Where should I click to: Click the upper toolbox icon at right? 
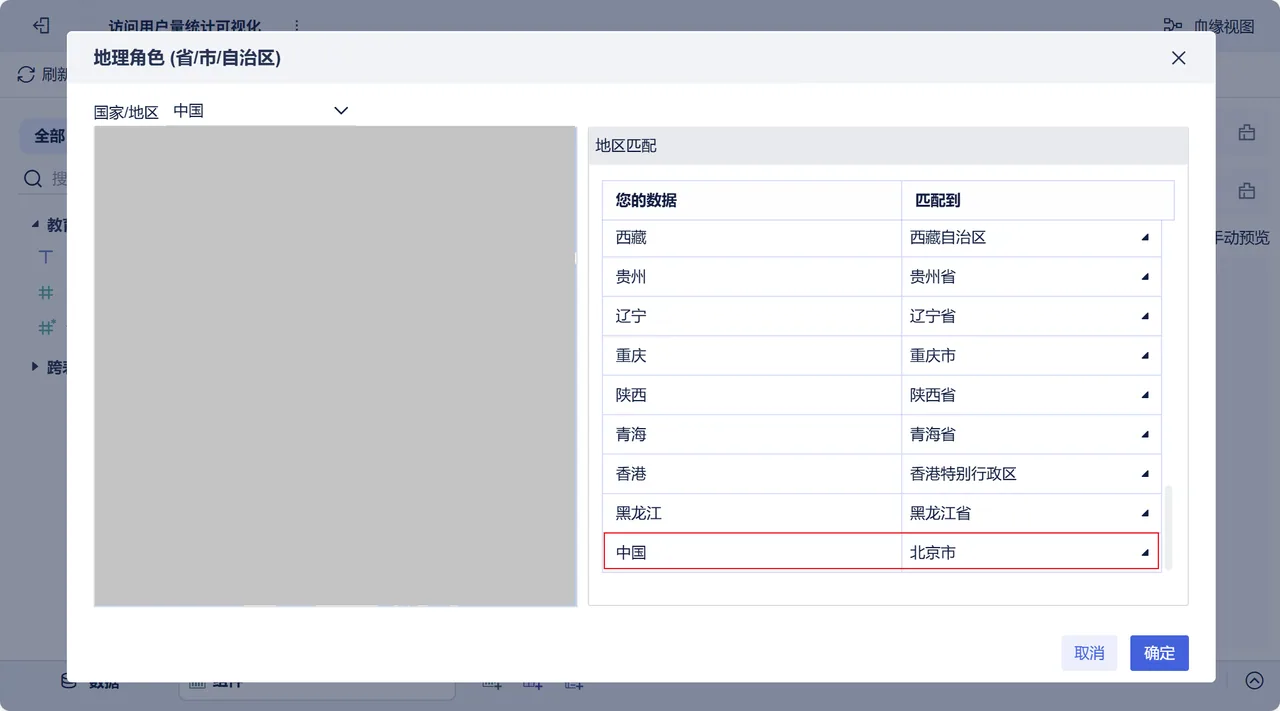coord(1246,132)
